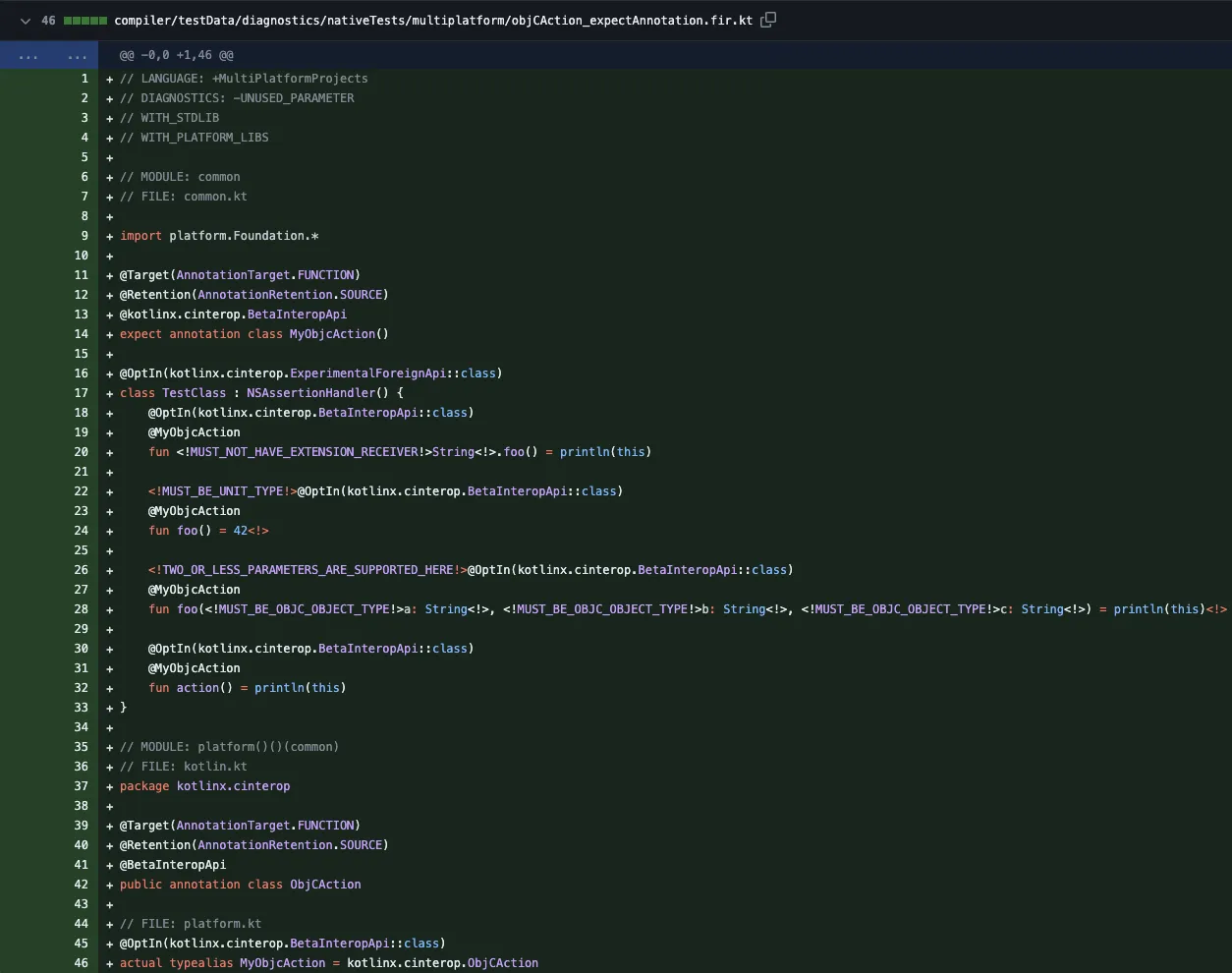1232x973 pixels.
Task: Click '@MyObjcAction' on line 19
Action: click(x=195, y=432)
